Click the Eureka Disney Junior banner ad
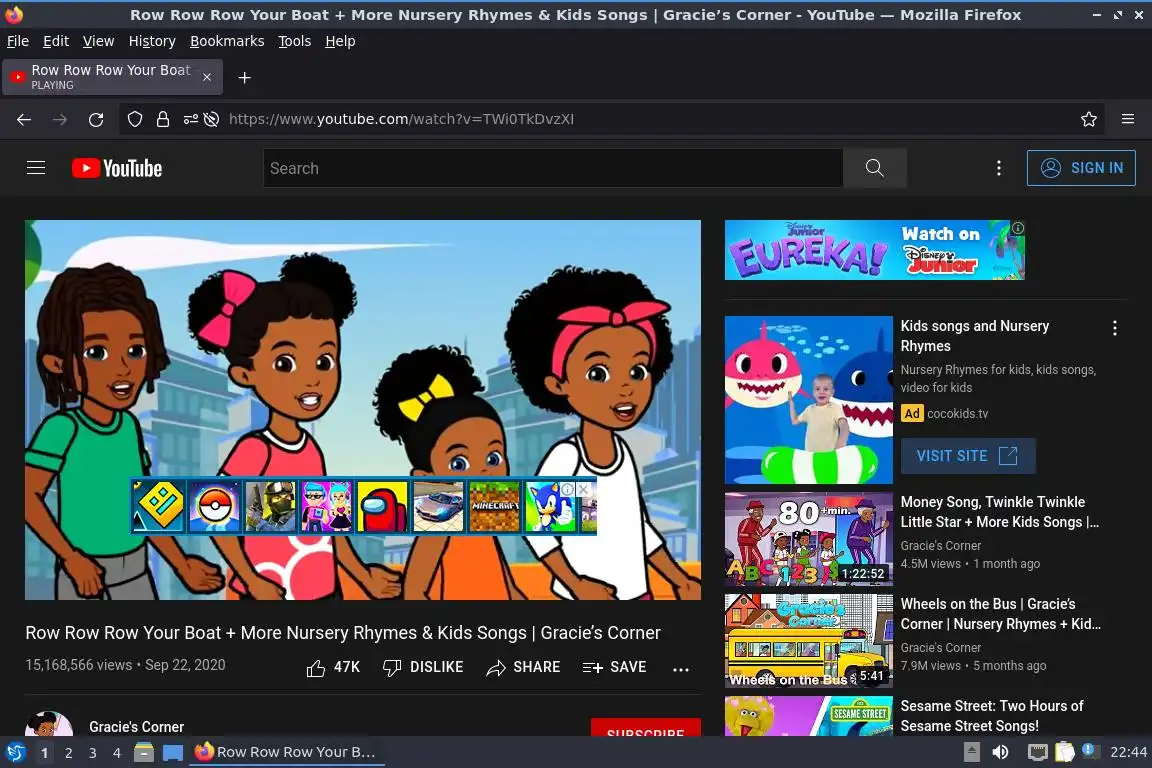The height and width of the screenshot is (768, 1152). (x=874, y=250)
